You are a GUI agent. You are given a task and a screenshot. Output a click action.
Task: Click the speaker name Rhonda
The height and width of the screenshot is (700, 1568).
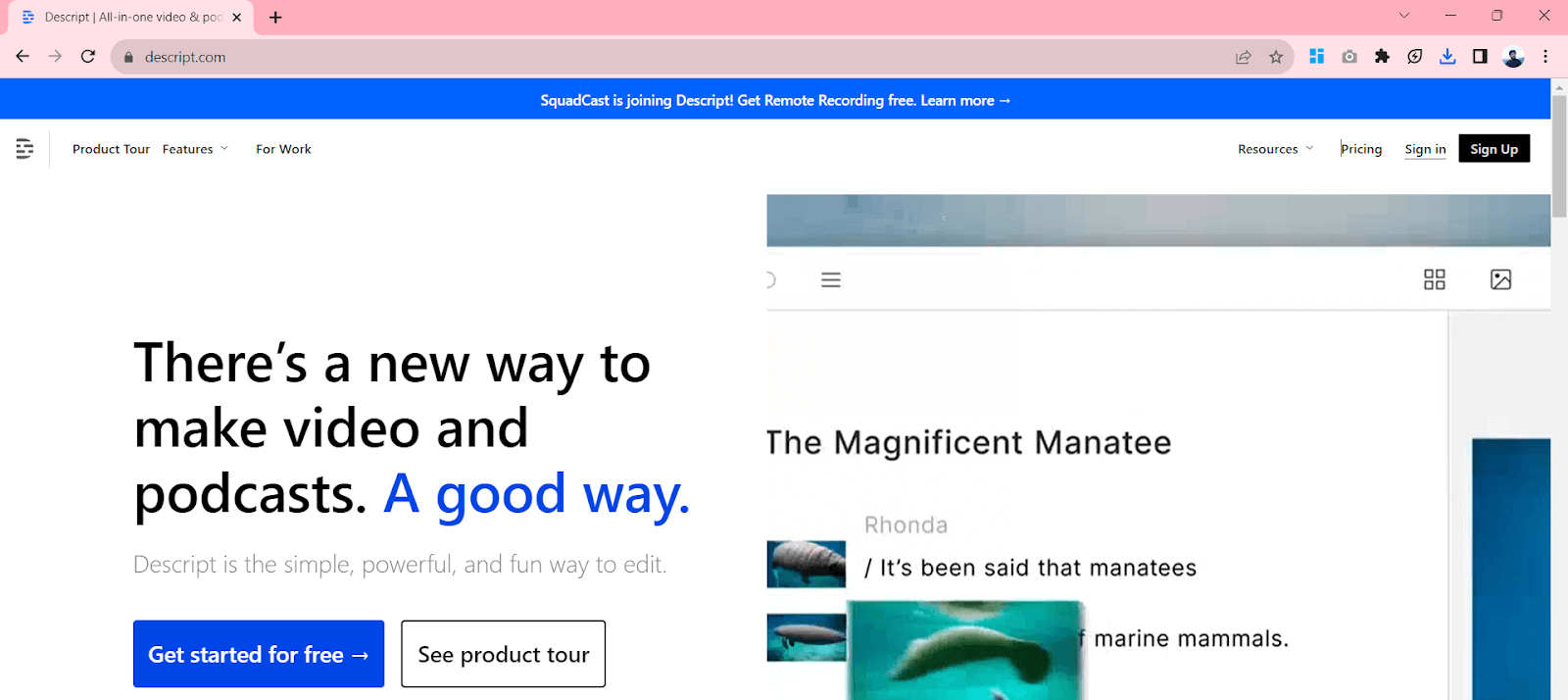pyautogui.click(x=906, y=525)
